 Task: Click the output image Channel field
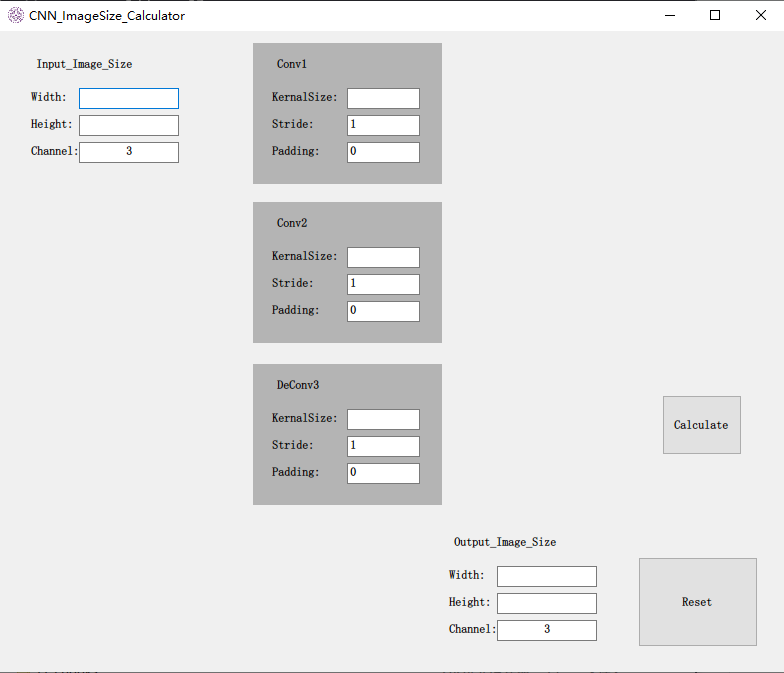pos(547,630)
